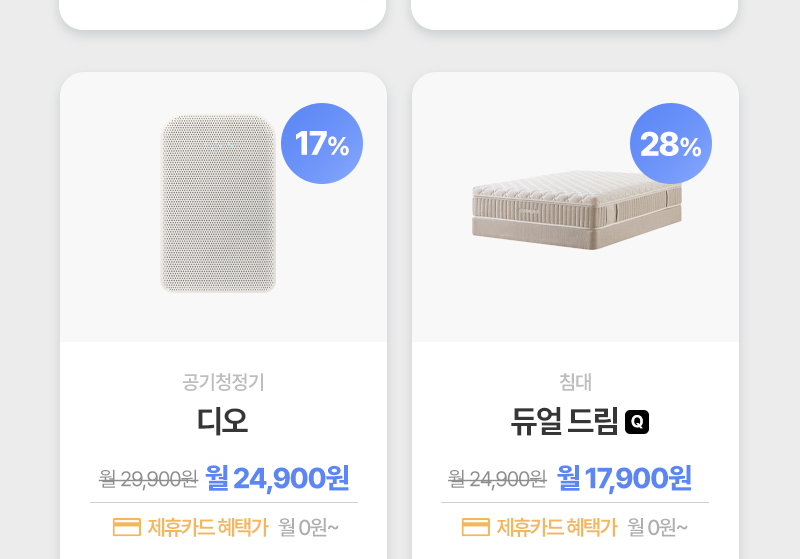This screenshot has height=559, width=800.
Task: Click the crossed-out 월 29,900원 price
Action: (148, 479)
